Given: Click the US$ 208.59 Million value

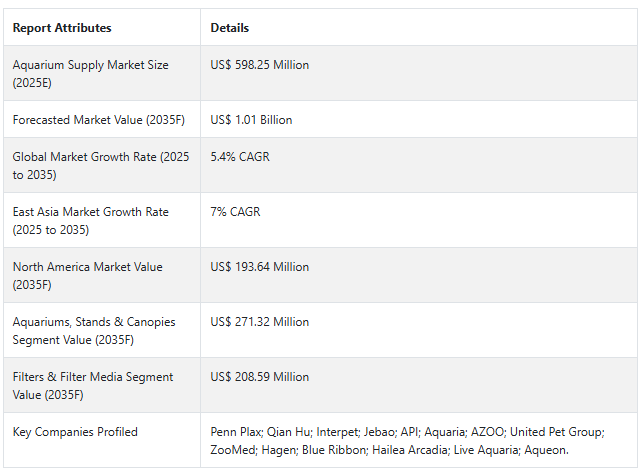Looking at the screenshot, I should click(x=260, y=377).
